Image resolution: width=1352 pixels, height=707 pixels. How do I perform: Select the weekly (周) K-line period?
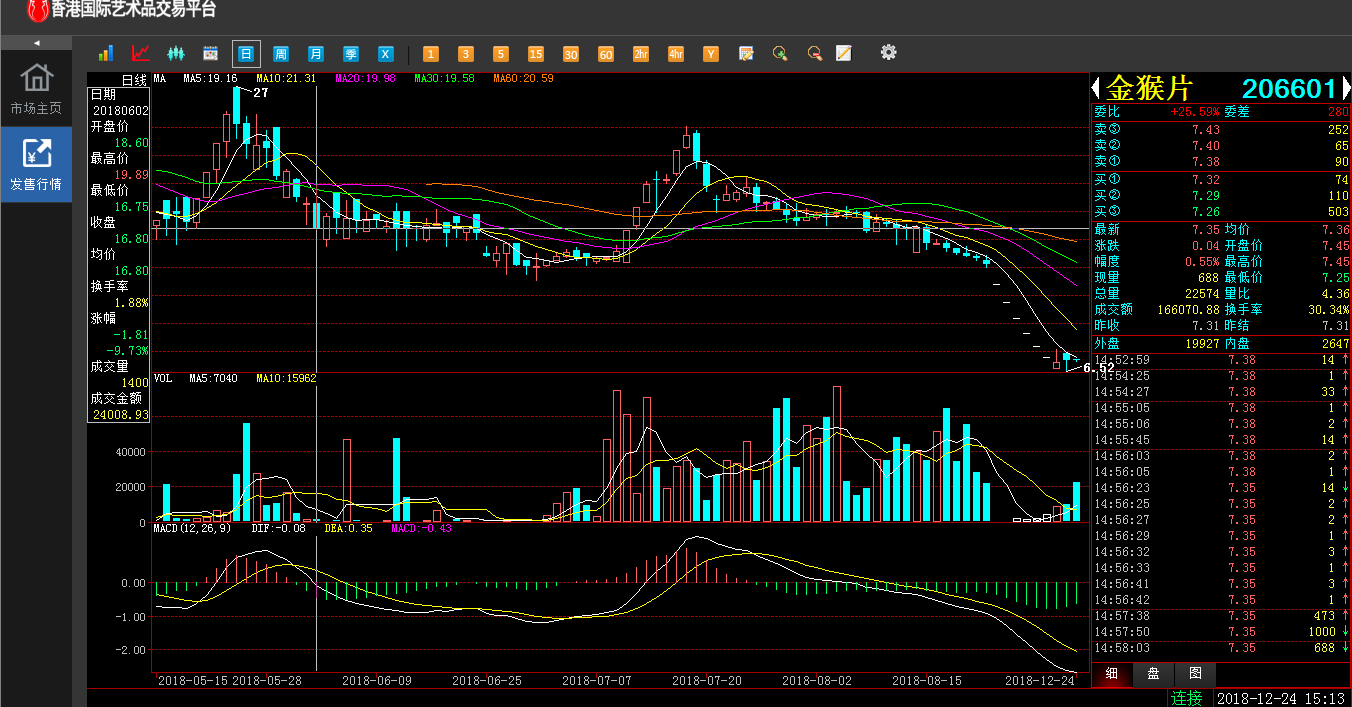281,53
